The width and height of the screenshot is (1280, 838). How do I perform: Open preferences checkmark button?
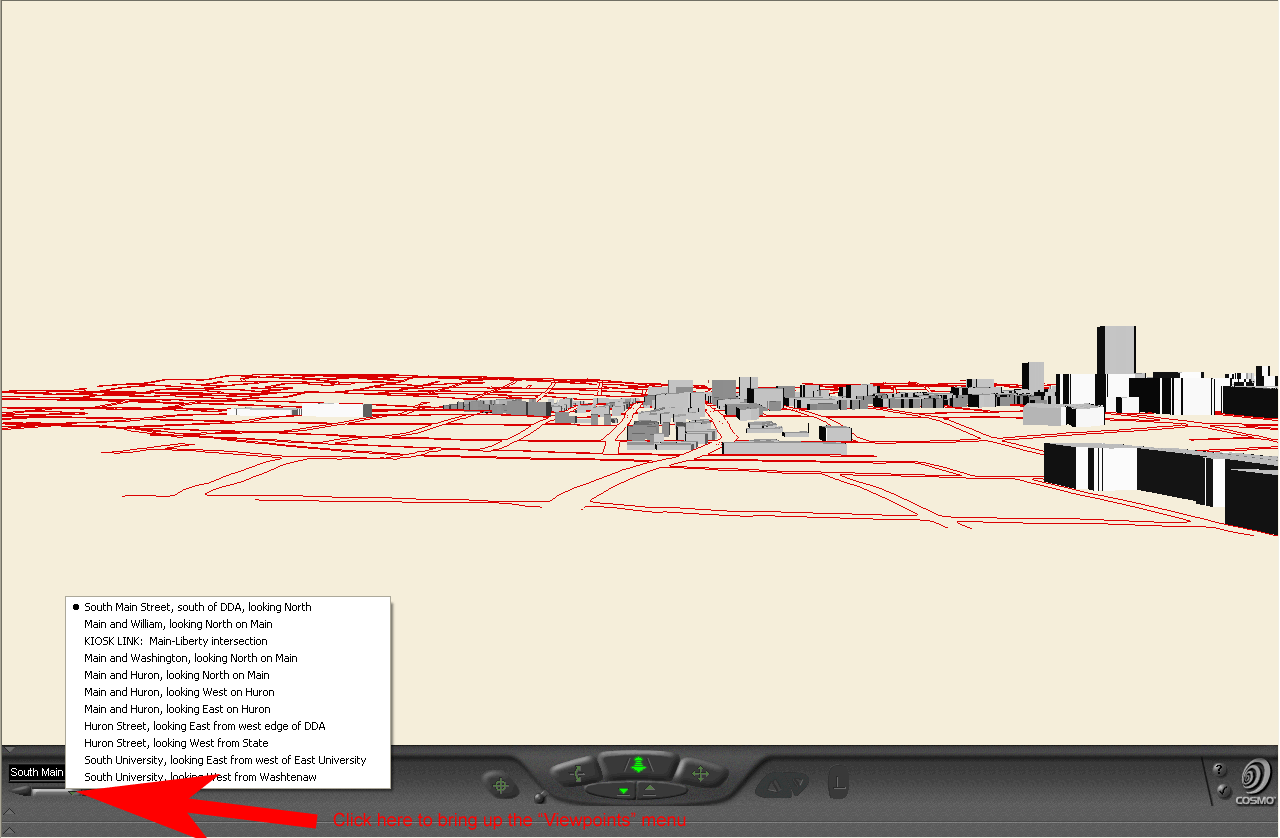pyautogui.click(x=1224, y=791)
